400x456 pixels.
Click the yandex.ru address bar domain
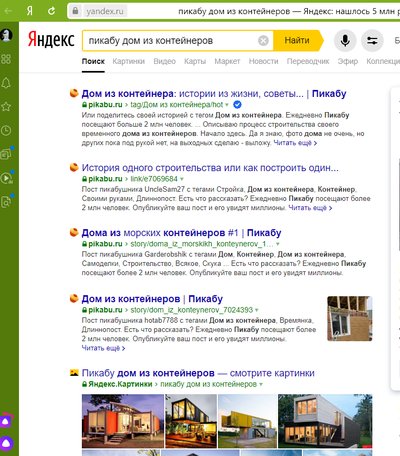tap(105, 11)
